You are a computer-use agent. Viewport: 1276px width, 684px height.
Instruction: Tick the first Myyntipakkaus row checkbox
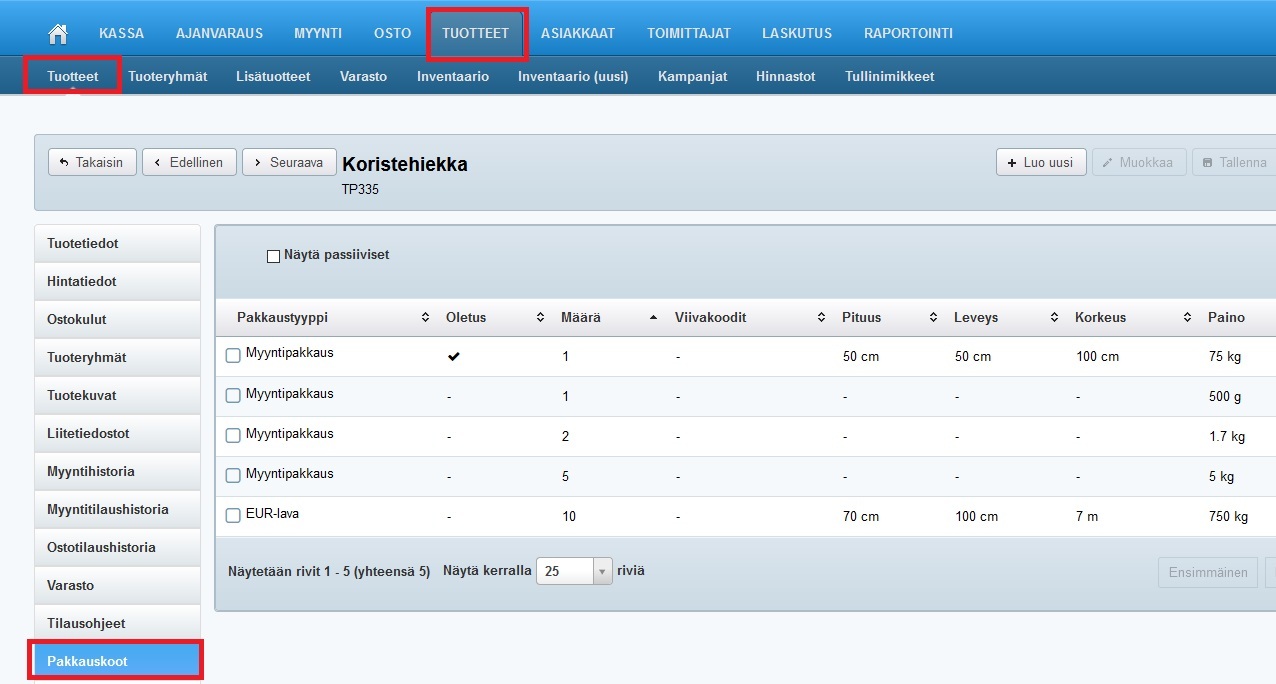233,355
